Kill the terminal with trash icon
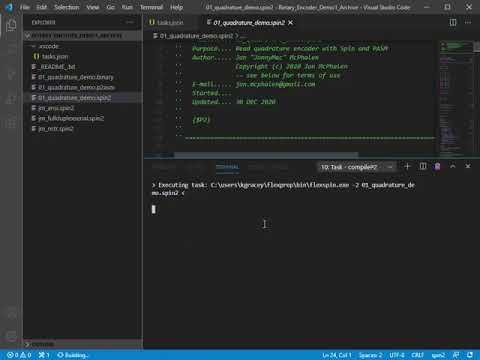The image size is (480, 360). click(437, 166)
